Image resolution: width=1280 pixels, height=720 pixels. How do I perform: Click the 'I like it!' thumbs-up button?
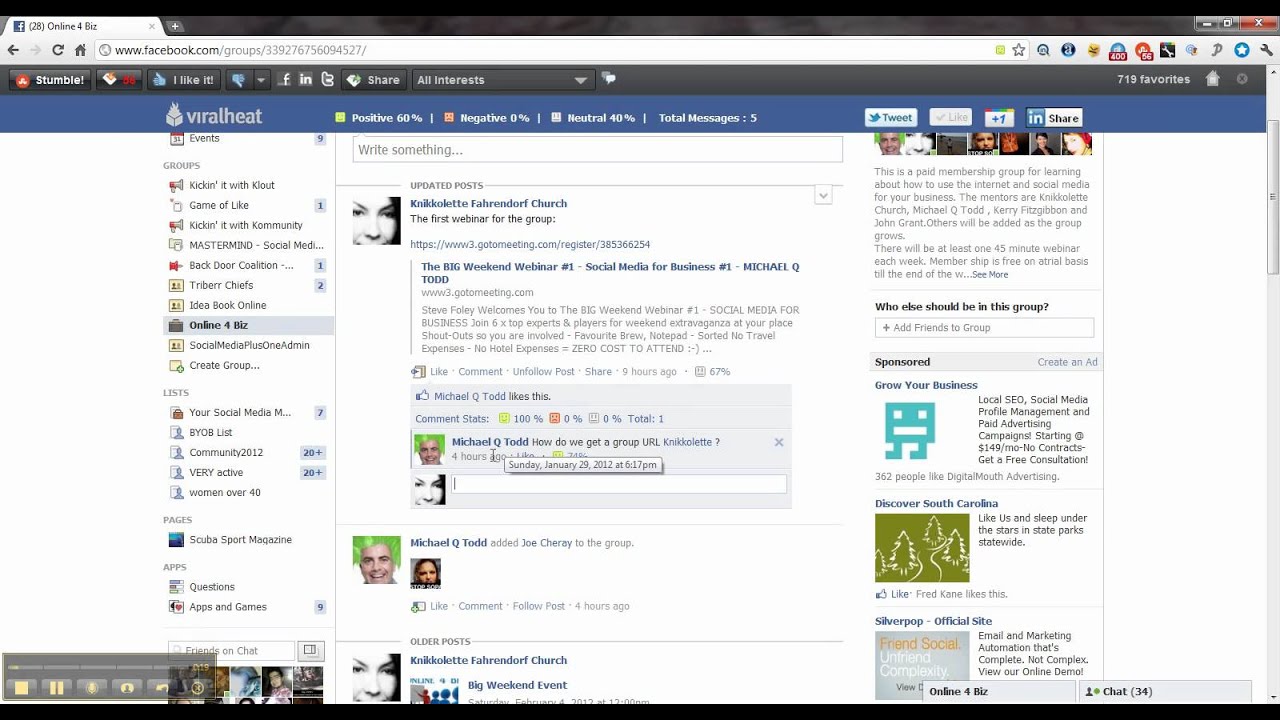(183, 80)
